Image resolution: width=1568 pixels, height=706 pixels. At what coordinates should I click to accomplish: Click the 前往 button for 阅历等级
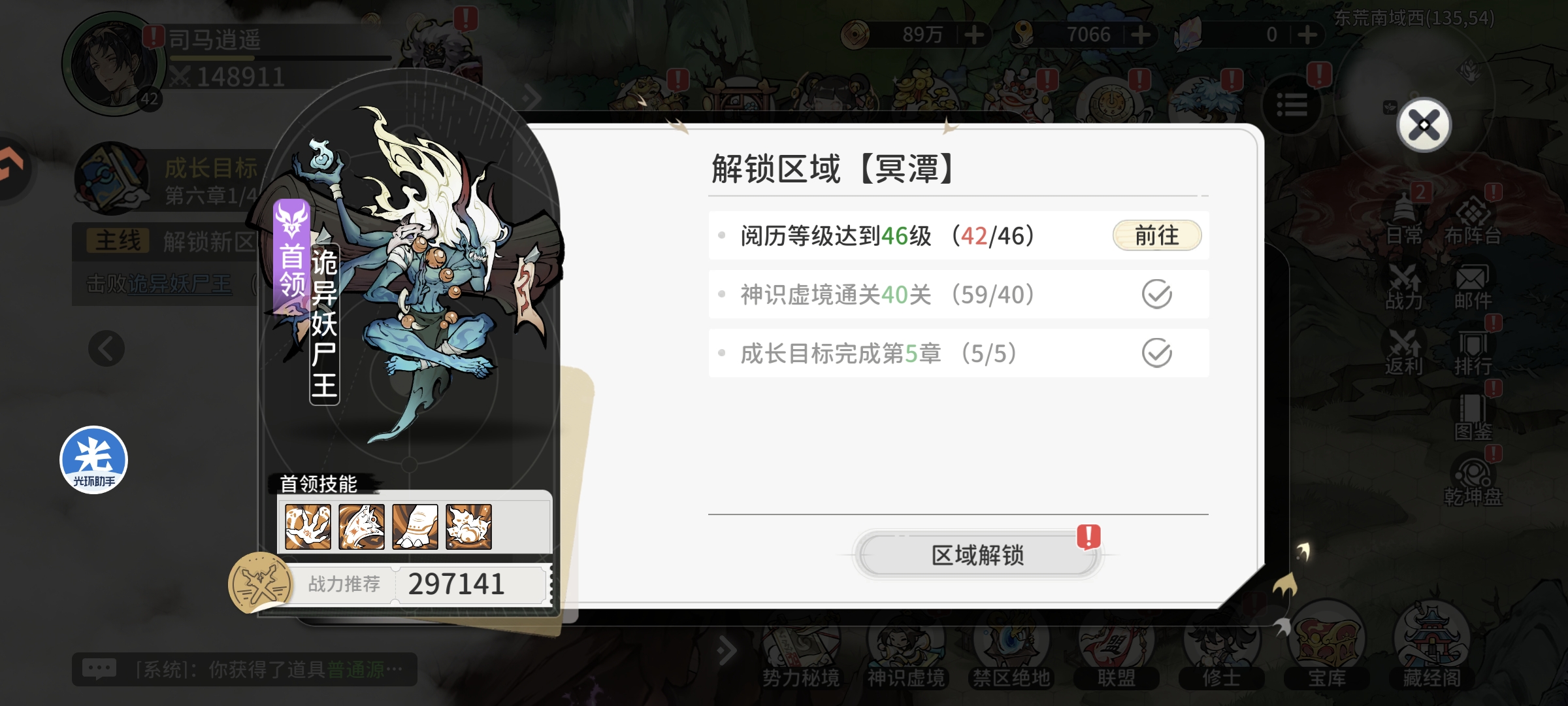click(1157, 235)
